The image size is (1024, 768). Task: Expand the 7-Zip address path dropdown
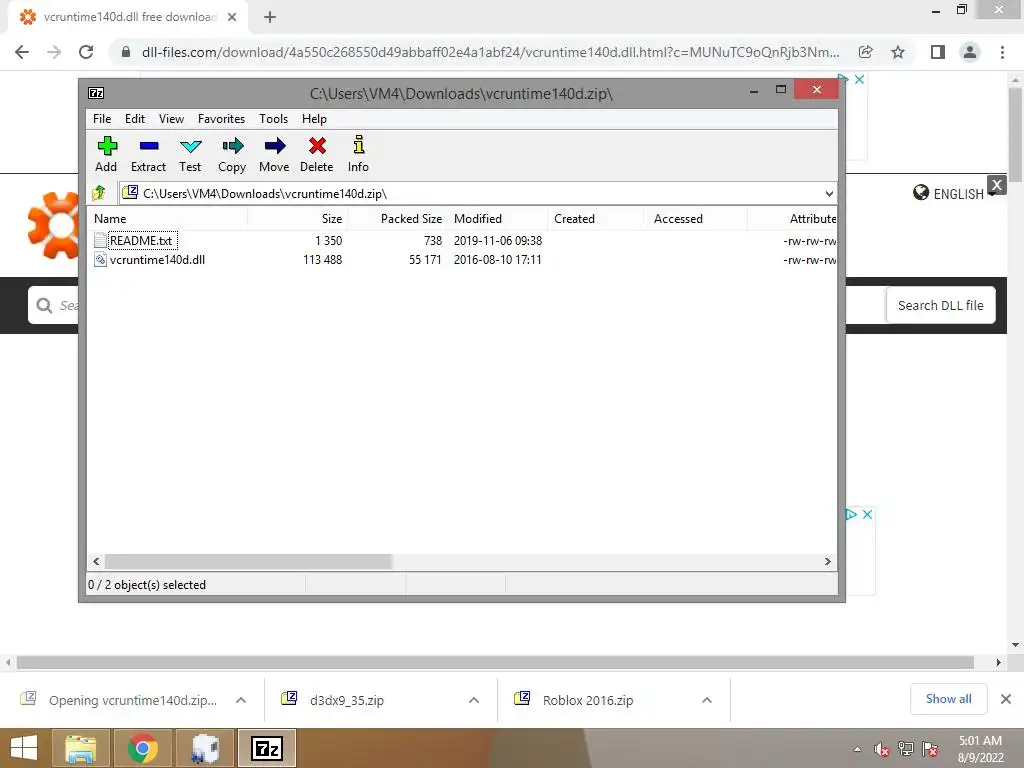pyautogui.click(x=829, y=193)
